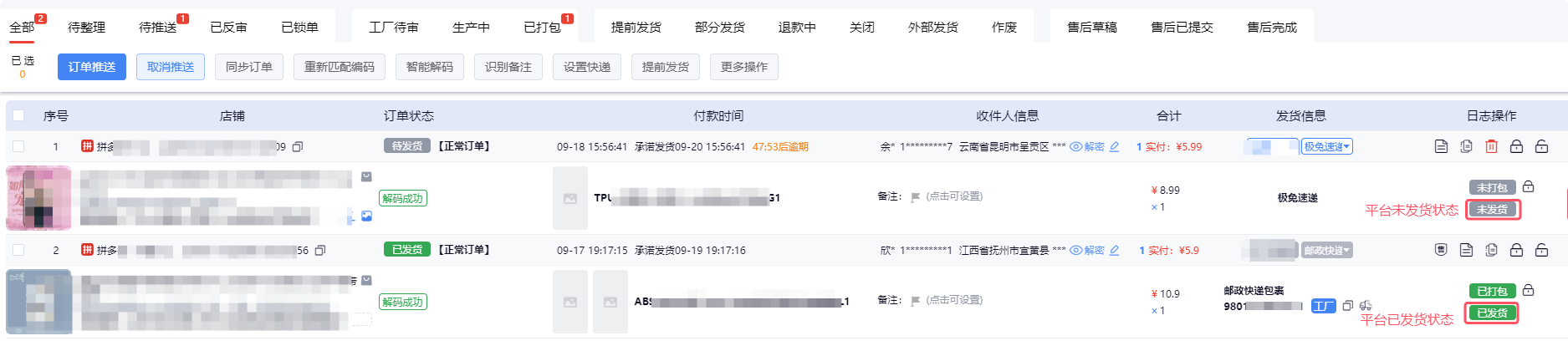Click the pink product thumbnail of order 1

[x=38, y=198]
